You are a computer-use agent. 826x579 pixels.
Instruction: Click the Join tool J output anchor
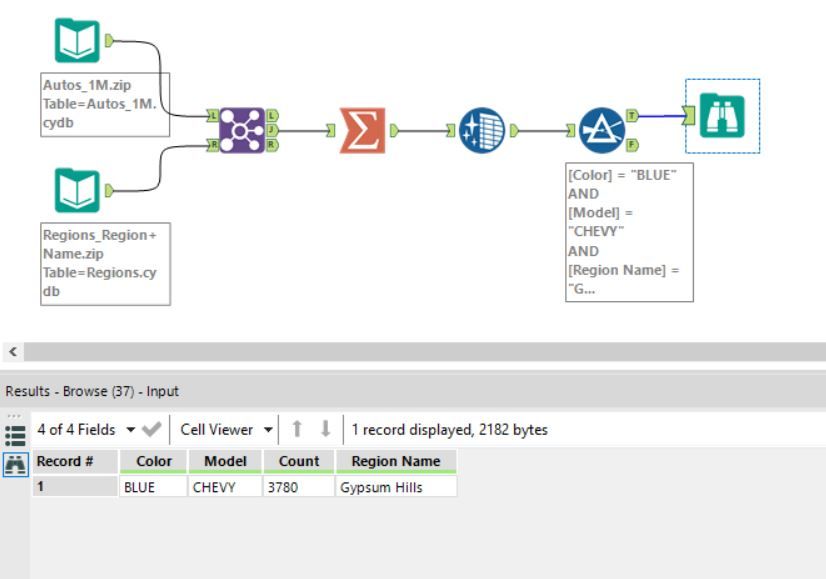pos(272,130)
